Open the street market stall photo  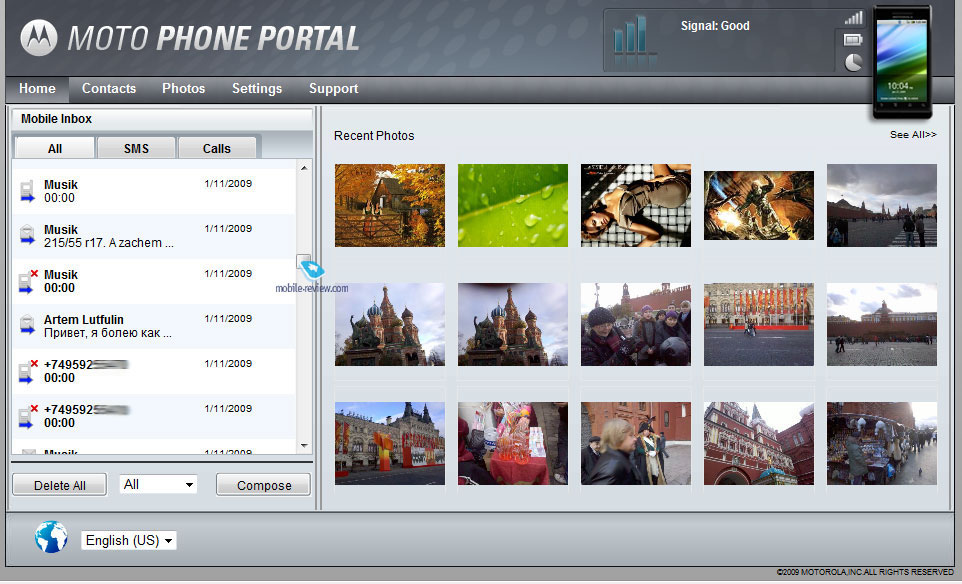[882, 444]
